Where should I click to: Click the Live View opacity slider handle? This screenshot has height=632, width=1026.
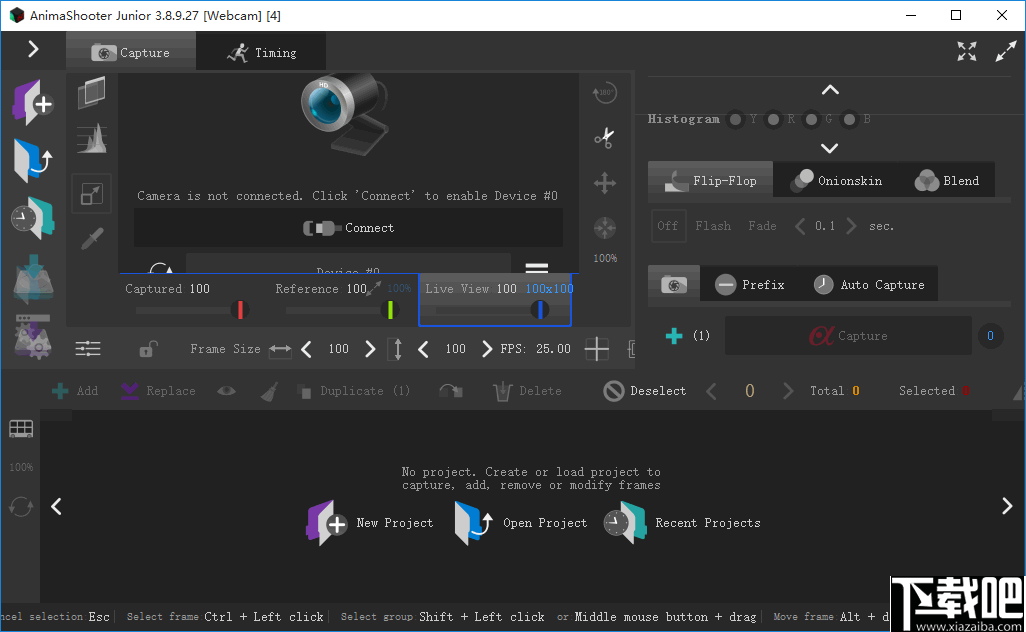click(x=540, y=309)
